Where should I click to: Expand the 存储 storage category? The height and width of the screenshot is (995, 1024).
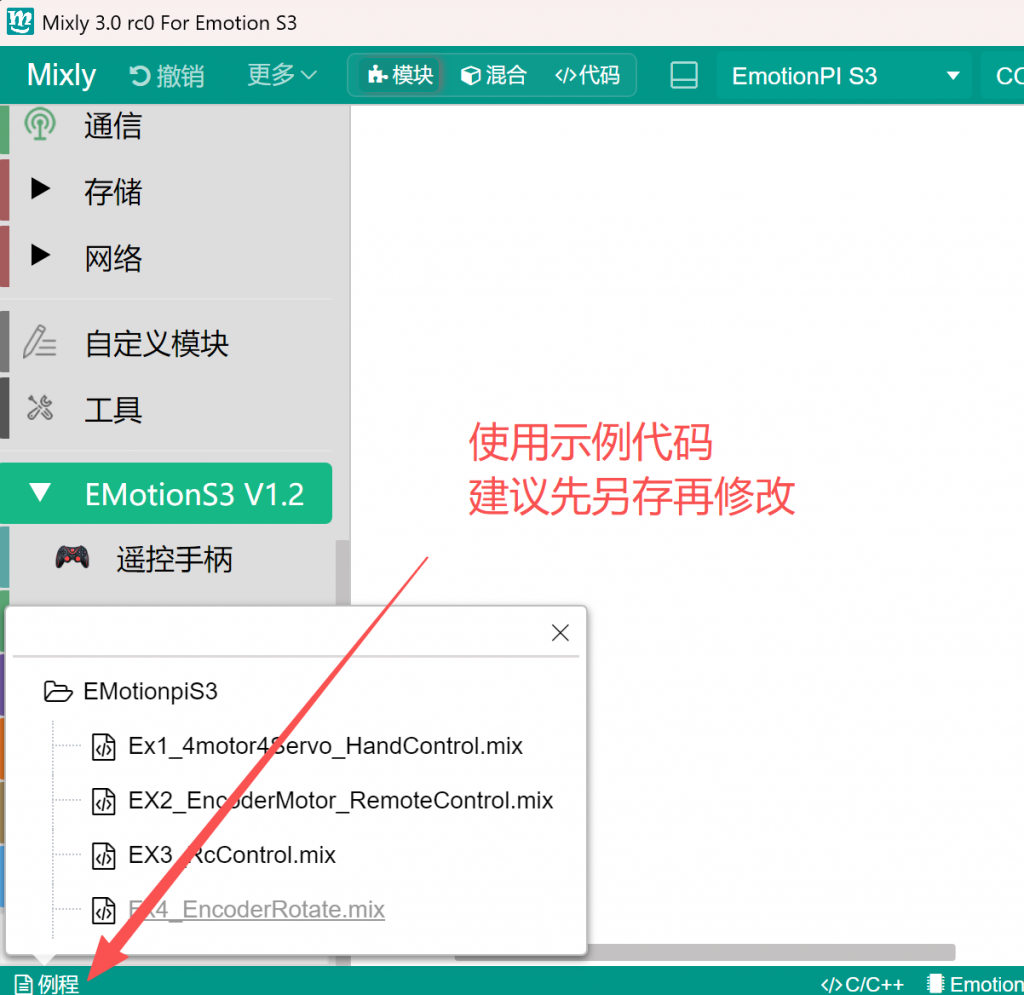click(112, 191)
